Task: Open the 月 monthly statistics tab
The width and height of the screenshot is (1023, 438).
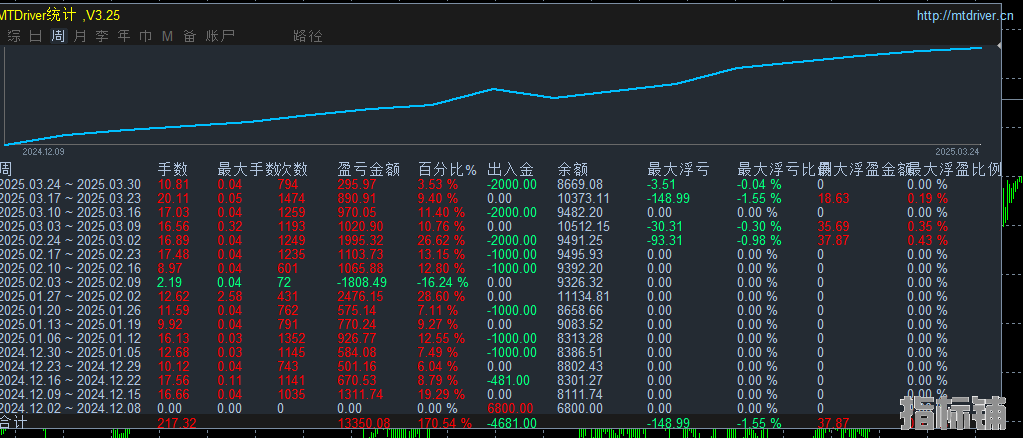Action: [80, 37]
